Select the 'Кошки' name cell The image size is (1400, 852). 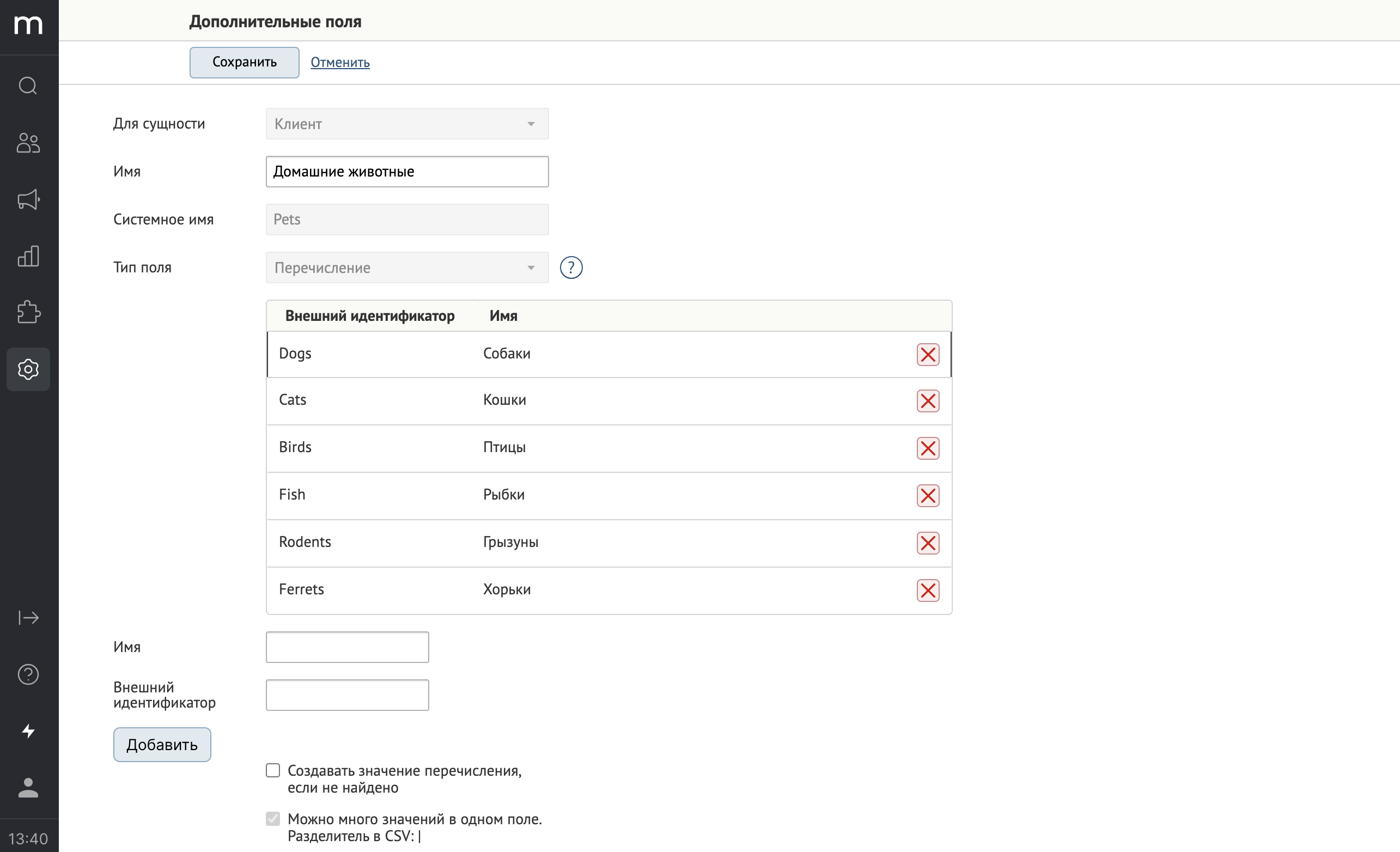click(x=504, y=400)
